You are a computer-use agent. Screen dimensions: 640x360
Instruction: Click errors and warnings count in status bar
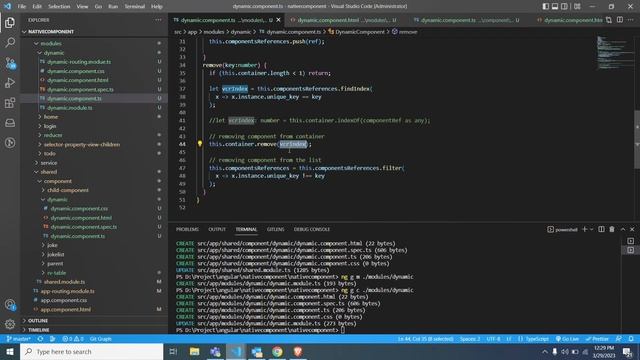point(73,339)
